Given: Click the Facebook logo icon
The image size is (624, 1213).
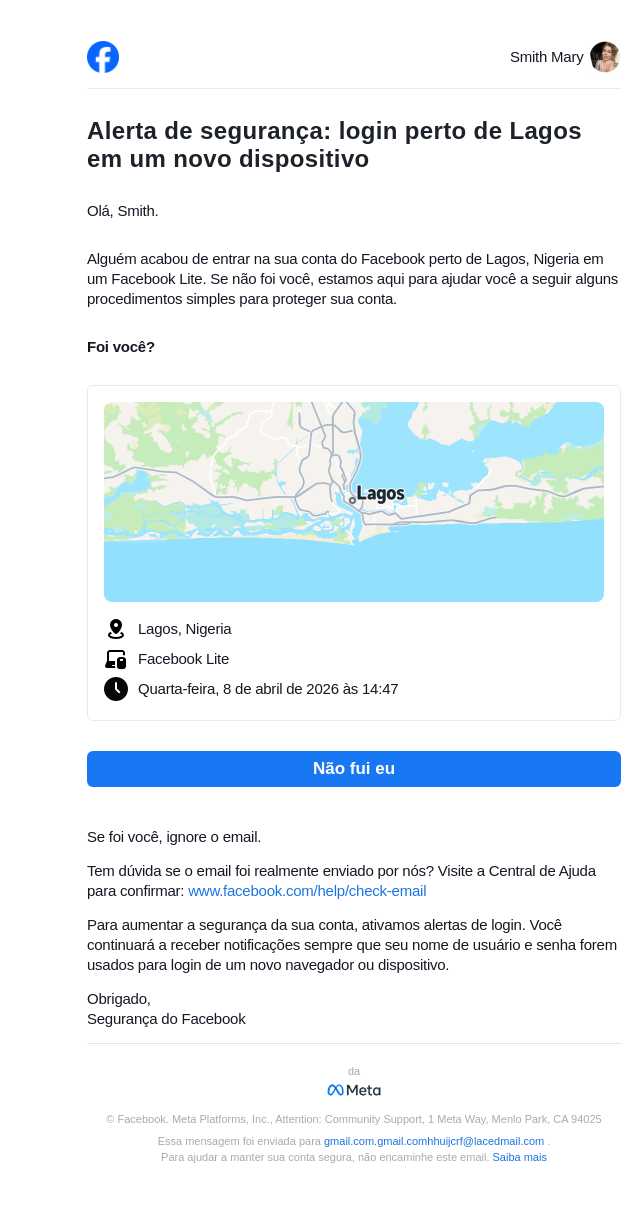Looking at the screenshot, I should (103, 57).
